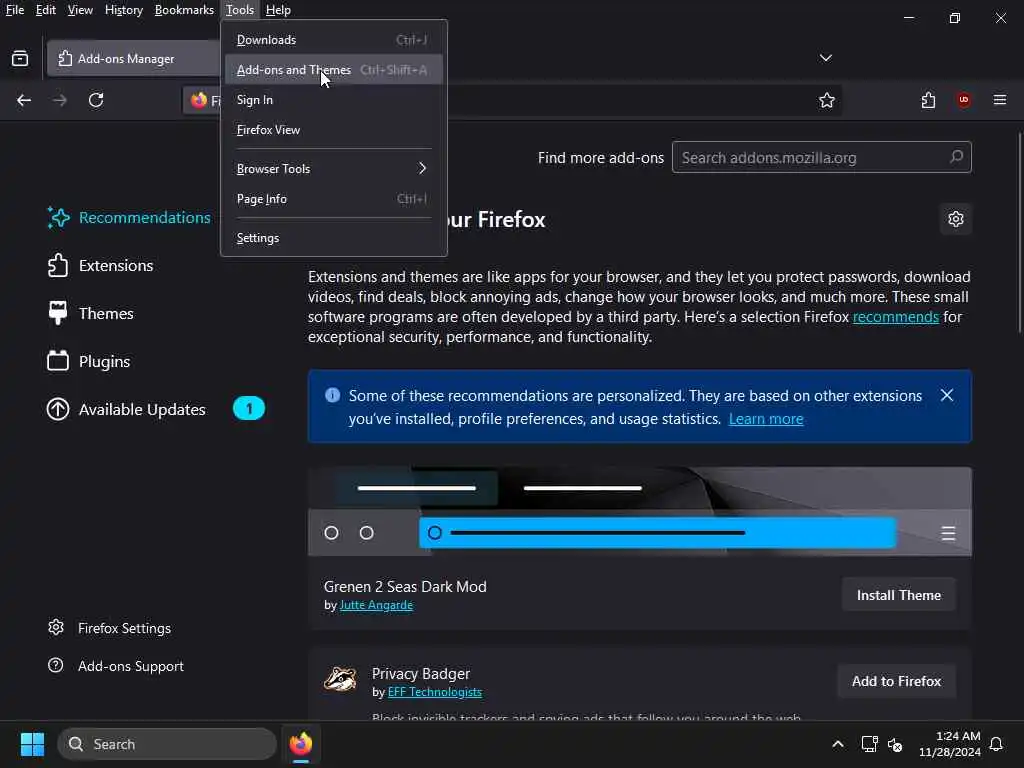Open the Jutte Angarde author link
The height and width of the screenshot is (768, 1024).
[376, 605]
